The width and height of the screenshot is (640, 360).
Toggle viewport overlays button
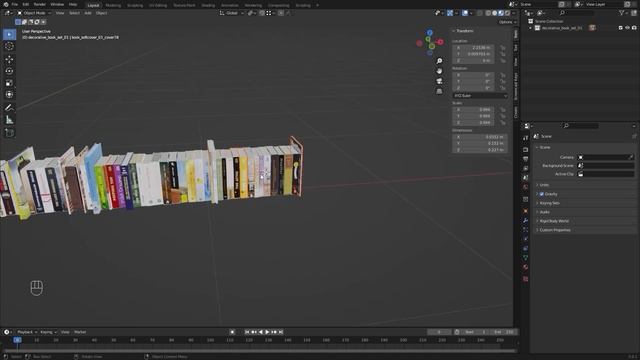465,13
